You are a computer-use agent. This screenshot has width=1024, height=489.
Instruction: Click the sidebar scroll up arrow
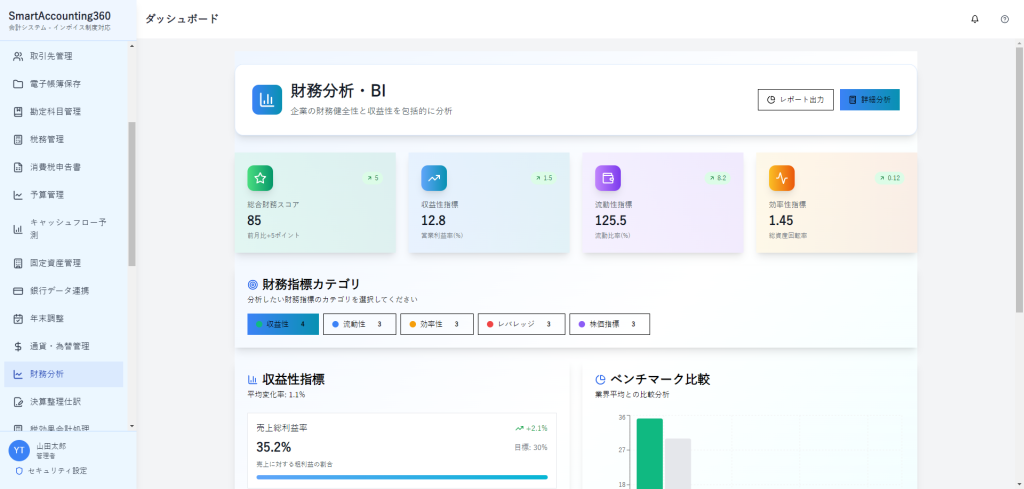point(132,46)
